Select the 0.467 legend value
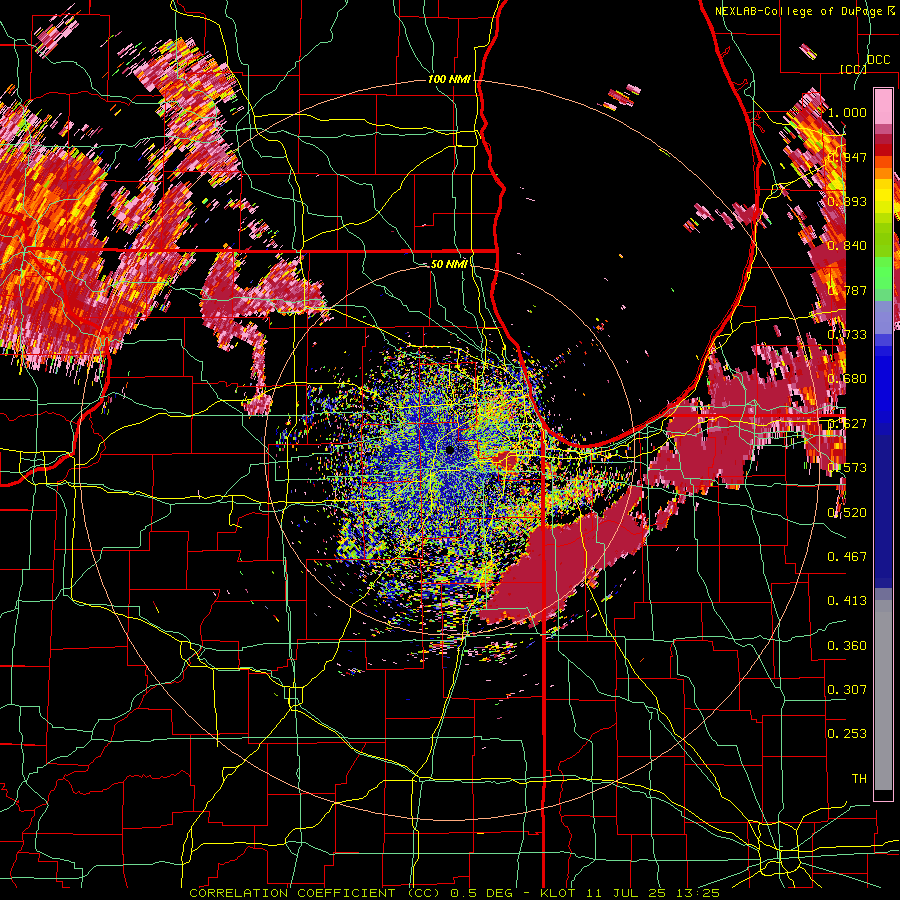 [847, 556]
